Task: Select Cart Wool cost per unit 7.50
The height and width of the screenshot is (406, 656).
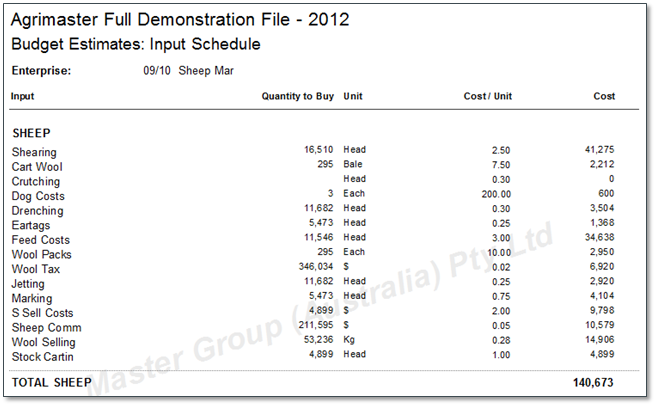Action: coord(501,165)
